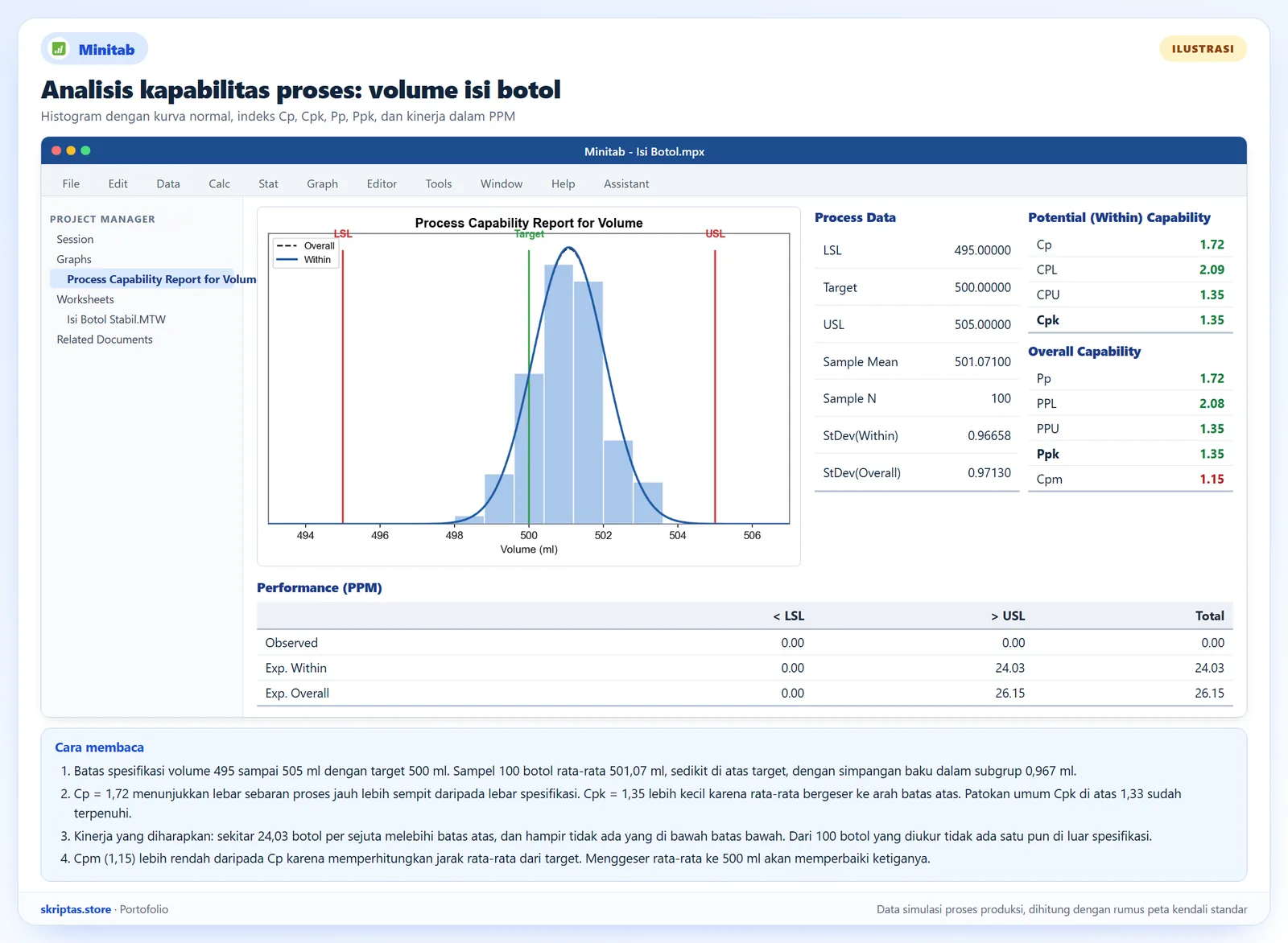Open the Isi Botol Stabil.MTW worksheet
Viewport: 1288px width, 943px height.
point(116,319)
